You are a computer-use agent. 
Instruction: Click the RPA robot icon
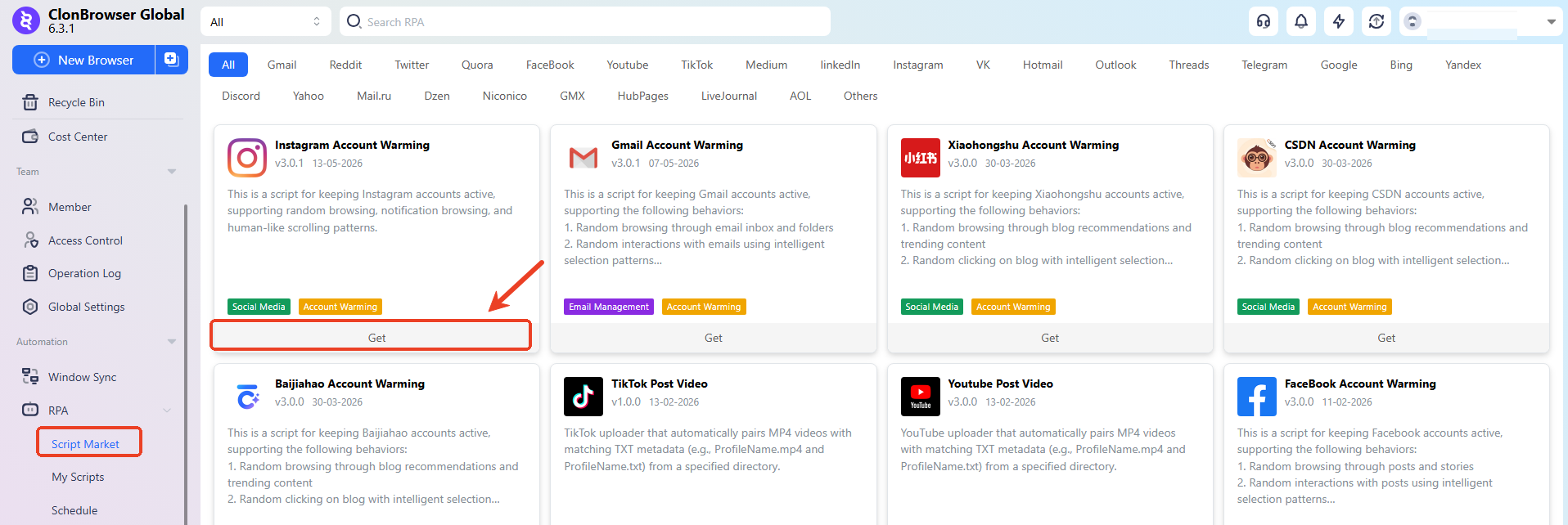pyautogui.click(x=30, y=410)
